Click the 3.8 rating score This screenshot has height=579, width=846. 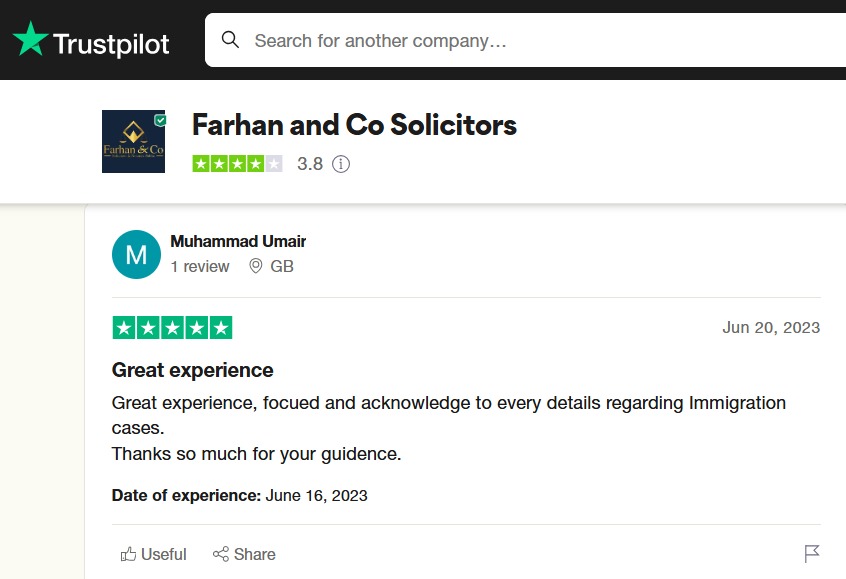310,164
